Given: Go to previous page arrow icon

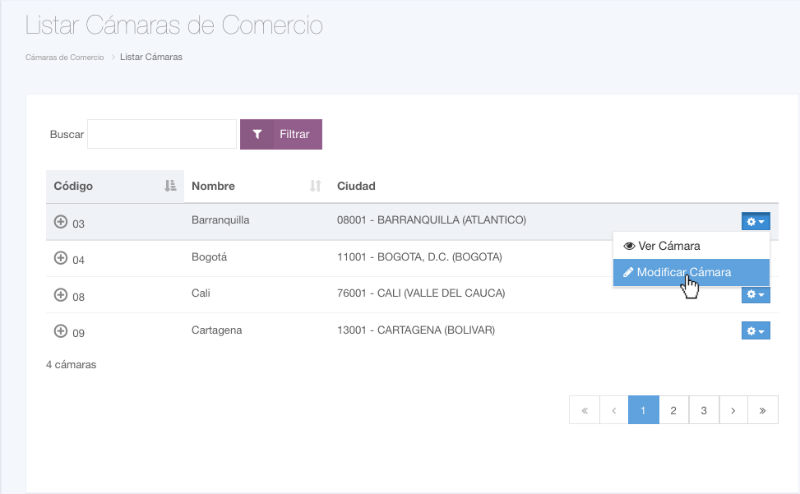Looking at the screenshot, I should coord(614,410).
